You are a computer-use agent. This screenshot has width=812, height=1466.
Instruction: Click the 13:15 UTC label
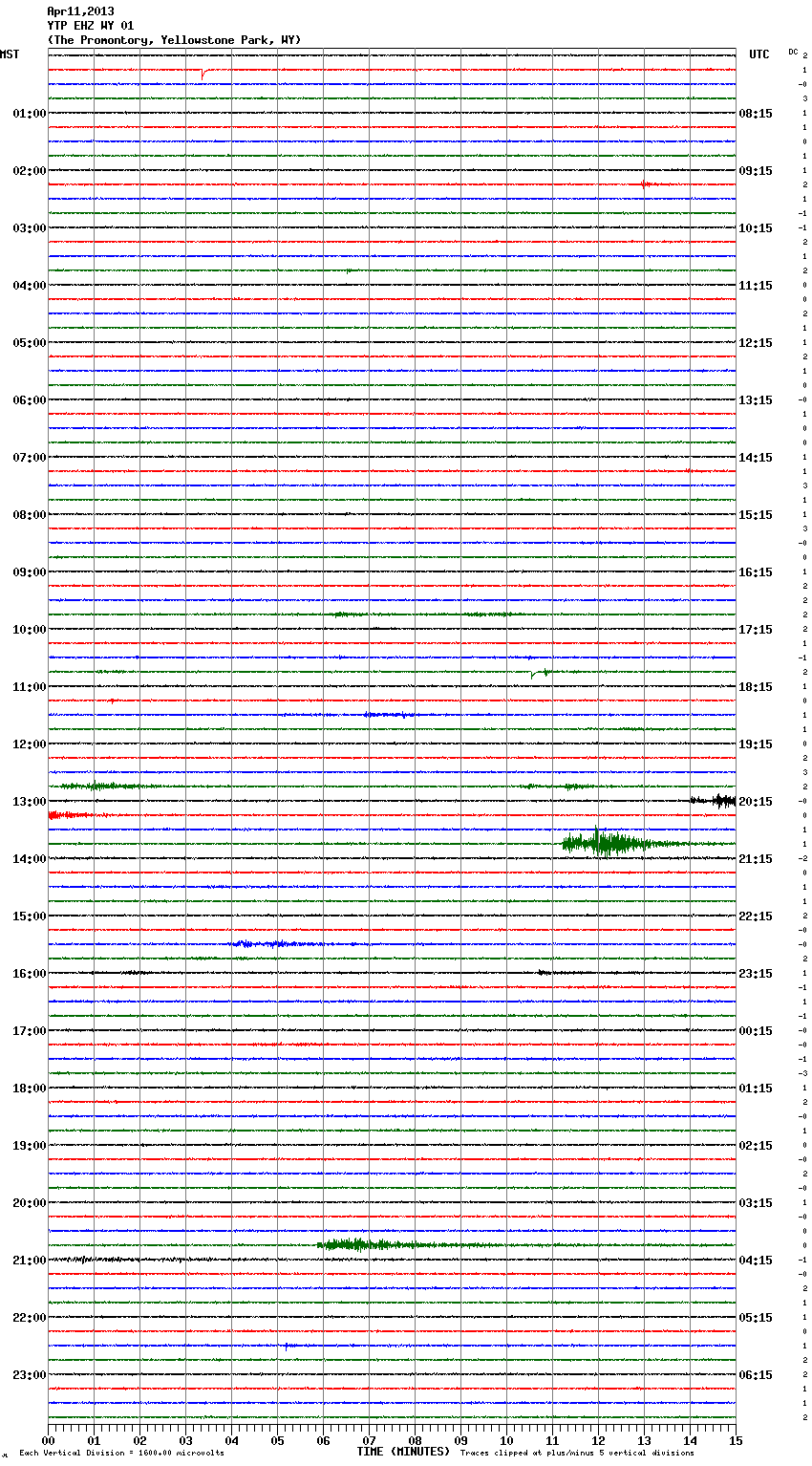(x=756, y=400)
